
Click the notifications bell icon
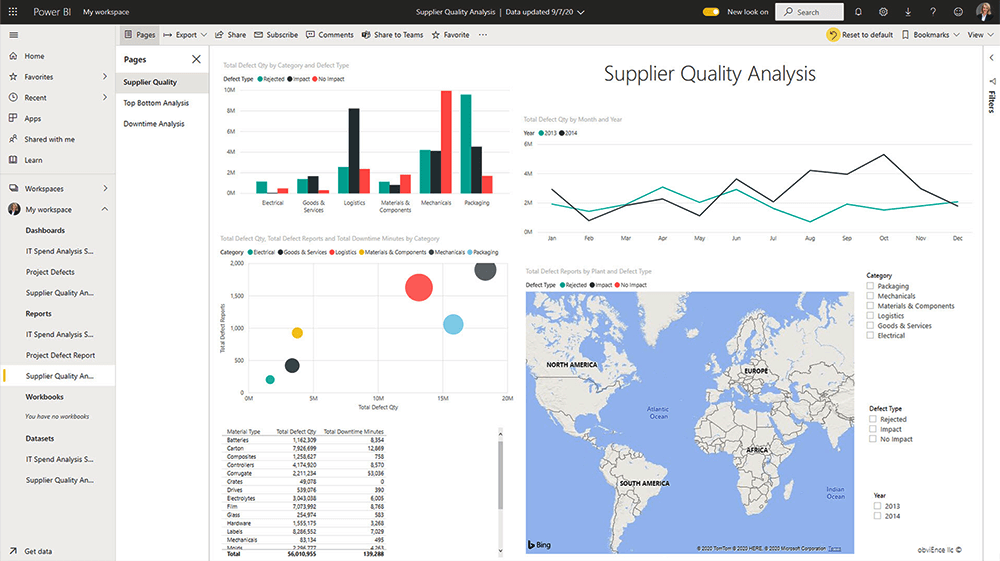click(858, 12)
